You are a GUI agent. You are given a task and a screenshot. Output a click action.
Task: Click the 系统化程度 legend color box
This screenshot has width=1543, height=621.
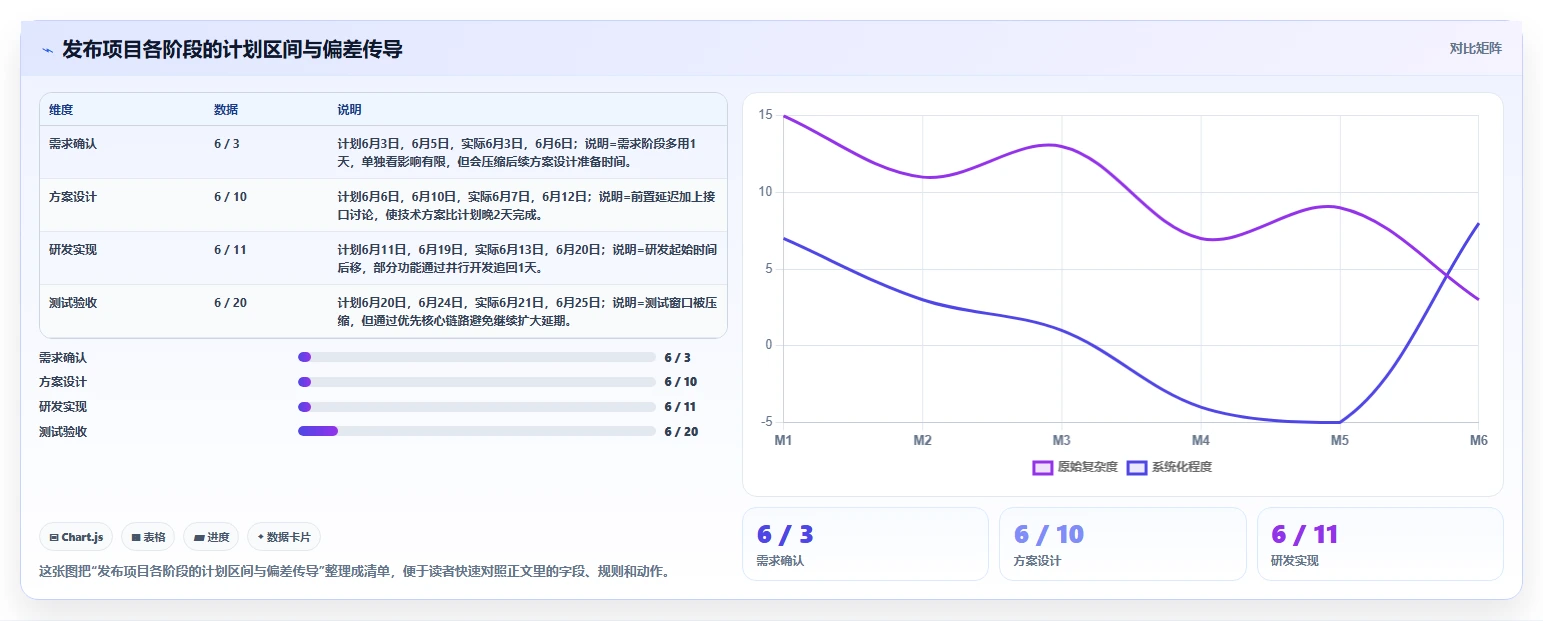pos(1136,467)
